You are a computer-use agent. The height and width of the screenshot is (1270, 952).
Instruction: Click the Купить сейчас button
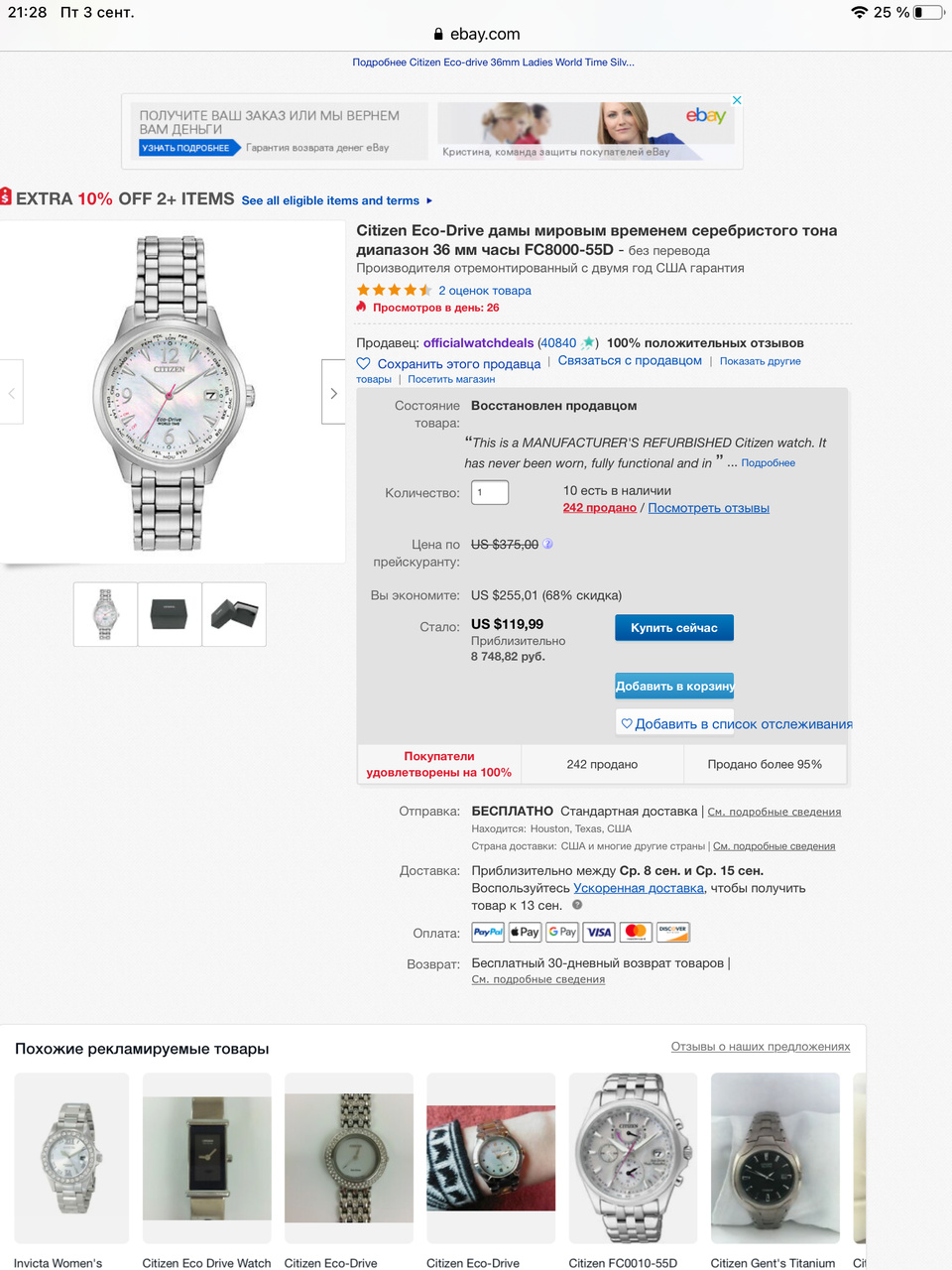pyautogui.click(x=674, y=628)
